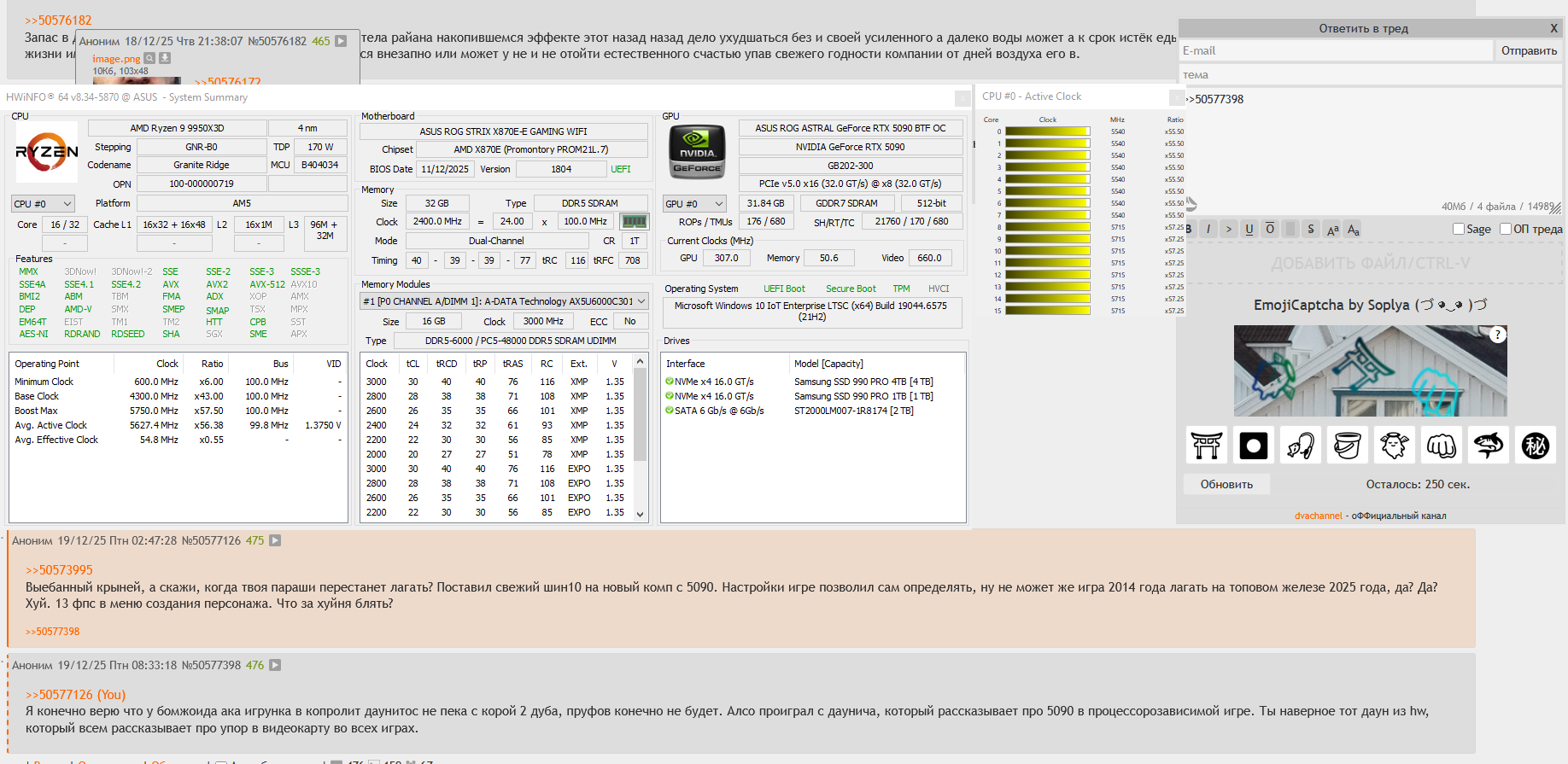The image size is (1568, 764).
Task: Click the memory timings scrollbar down arrow
Action: (x=640, y=515)
